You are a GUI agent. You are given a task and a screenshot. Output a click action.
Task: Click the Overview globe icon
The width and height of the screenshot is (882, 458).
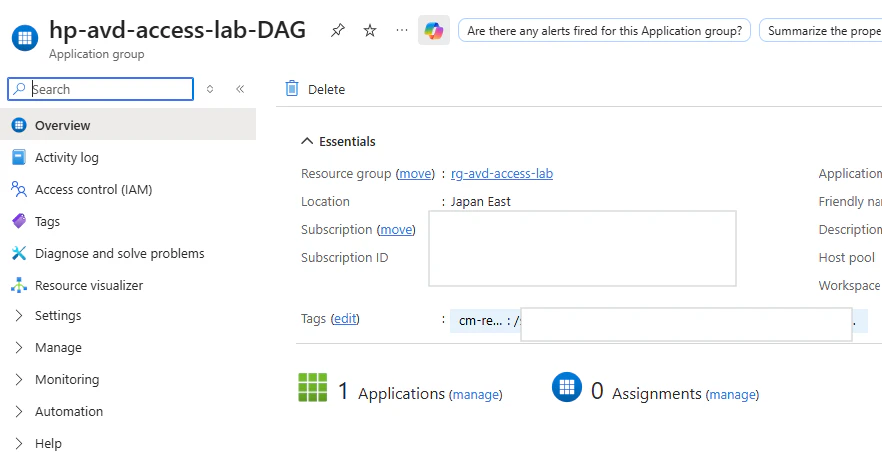point(19,125)
